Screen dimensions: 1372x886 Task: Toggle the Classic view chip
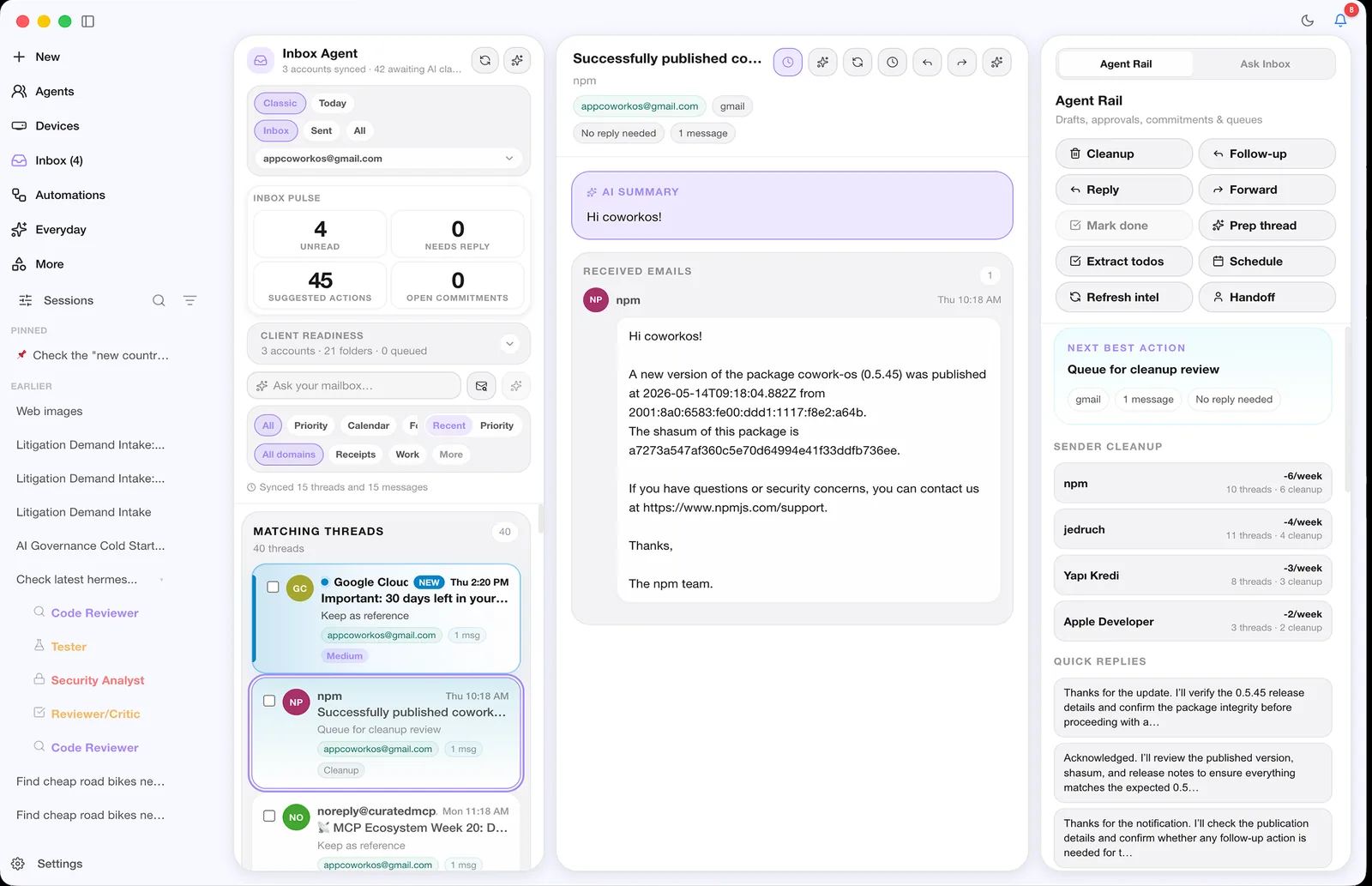[280, 103]
